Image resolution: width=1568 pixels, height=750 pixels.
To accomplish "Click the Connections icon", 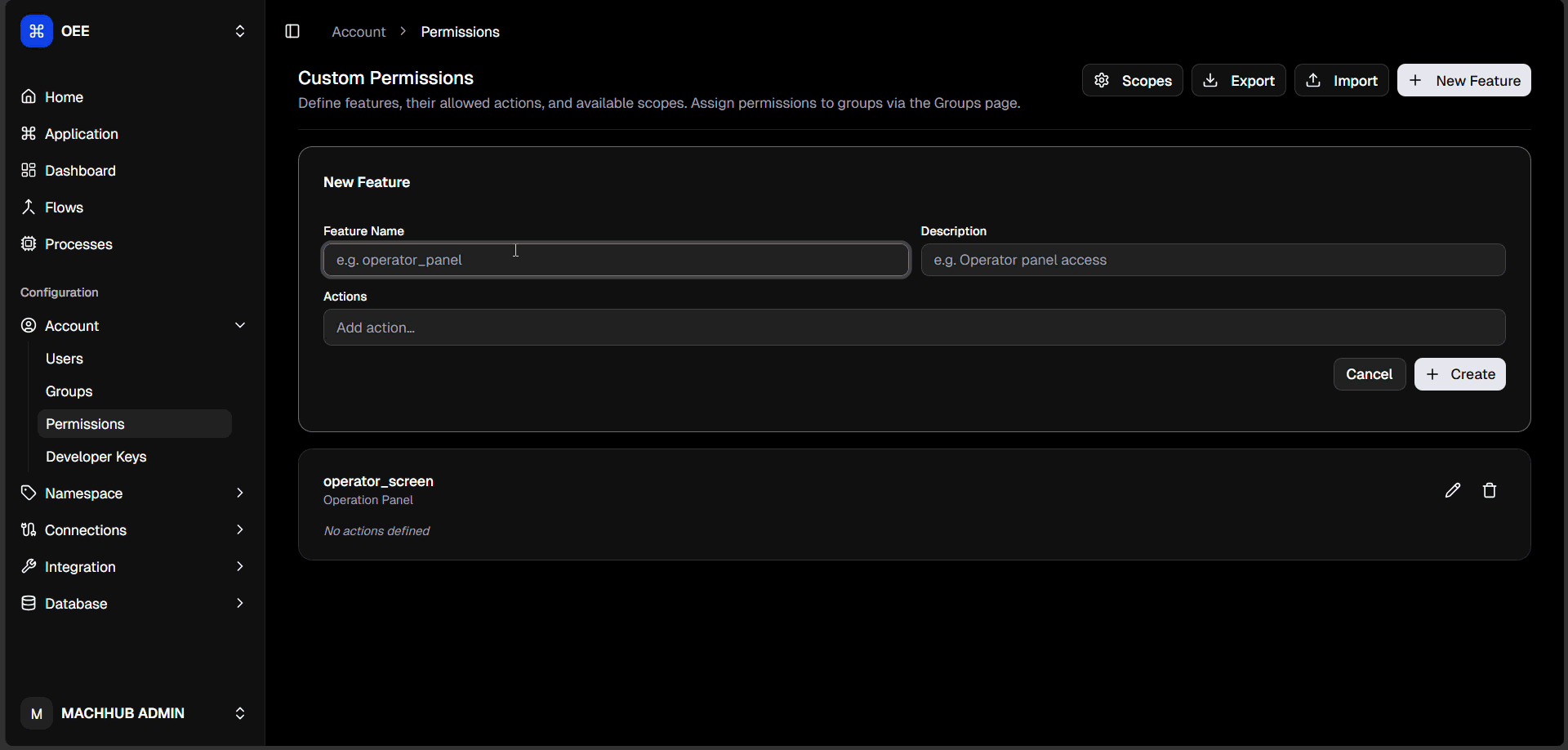I will (29, 529).
